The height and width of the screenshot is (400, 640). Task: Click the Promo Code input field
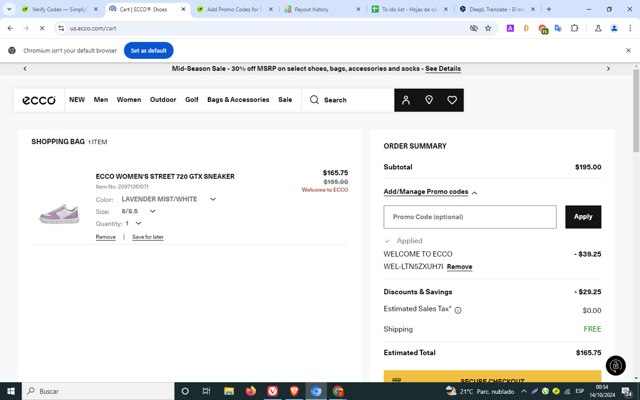click(x=470, y=217)
